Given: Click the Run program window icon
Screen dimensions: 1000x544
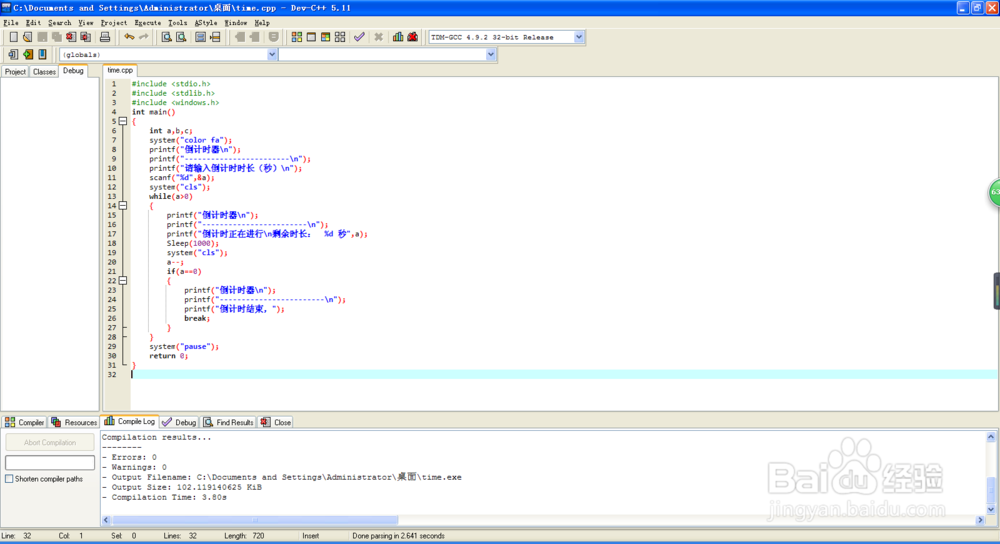Looking at the screenshot, I should click(311, 37).
